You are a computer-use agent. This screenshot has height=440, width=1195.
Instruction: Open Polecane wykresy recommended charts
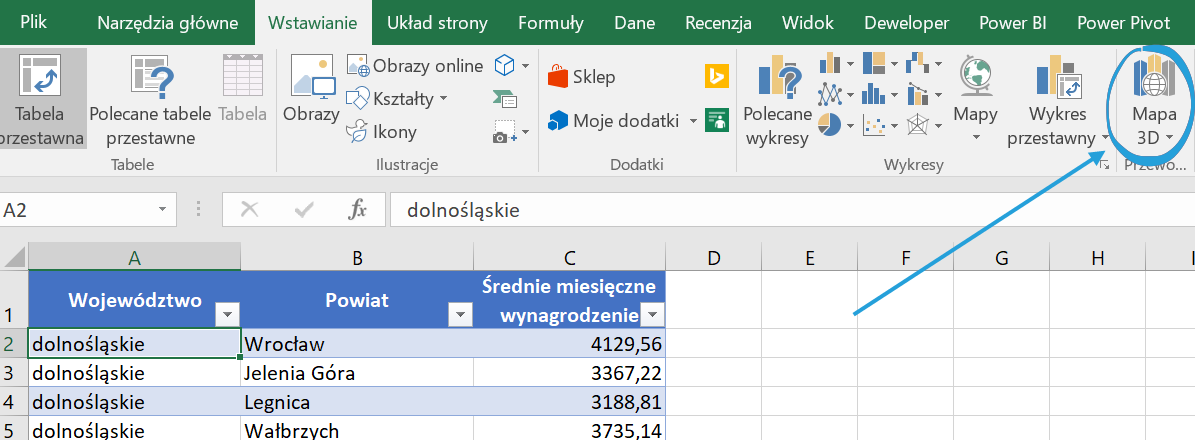(x=776, y=98)
